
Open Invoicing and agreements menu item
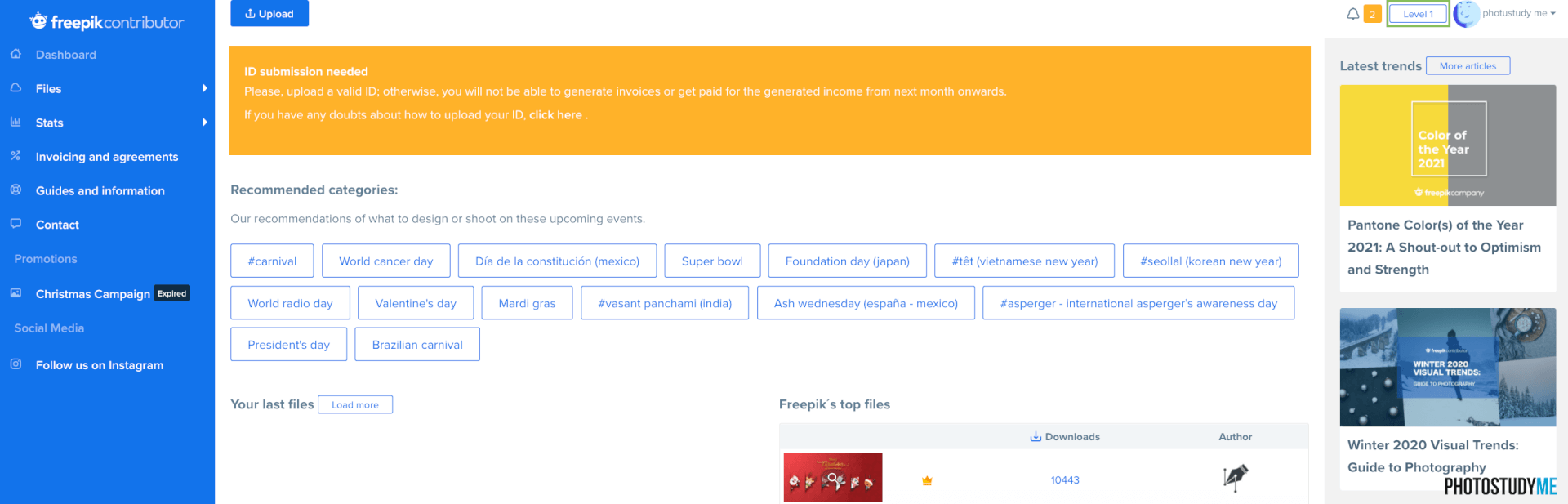point(107,157)
